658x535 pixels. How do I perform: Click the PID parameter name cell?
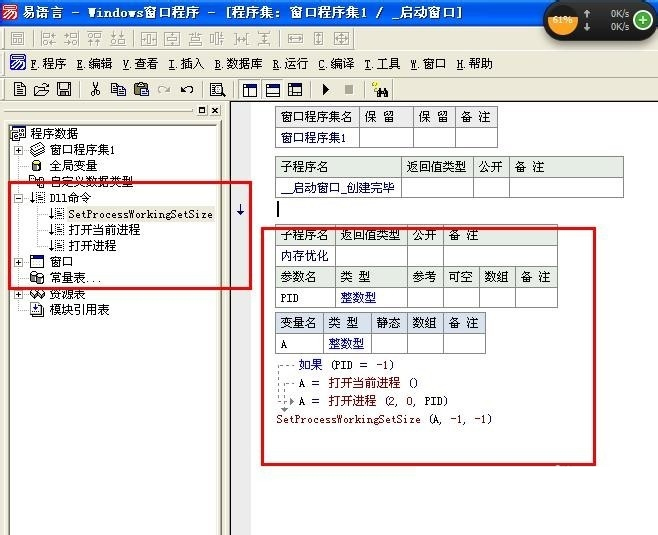tap(306, 298)
